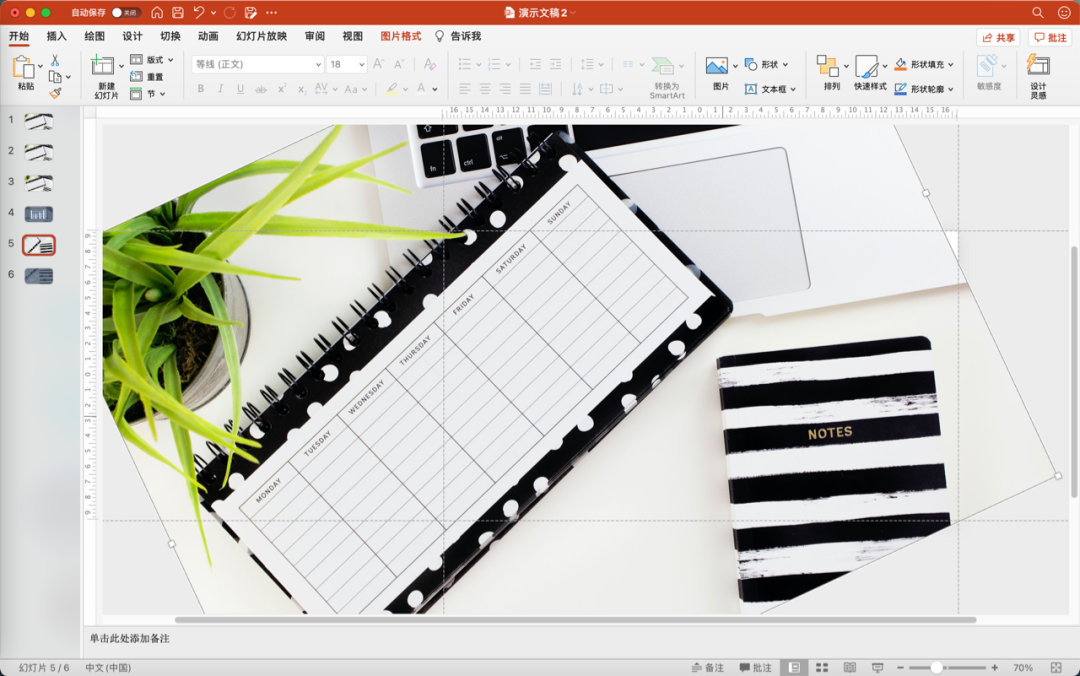The image size is (1080, 676).
Task: Open the Review (审阅) tab
Action: click(x=315, y=36)
